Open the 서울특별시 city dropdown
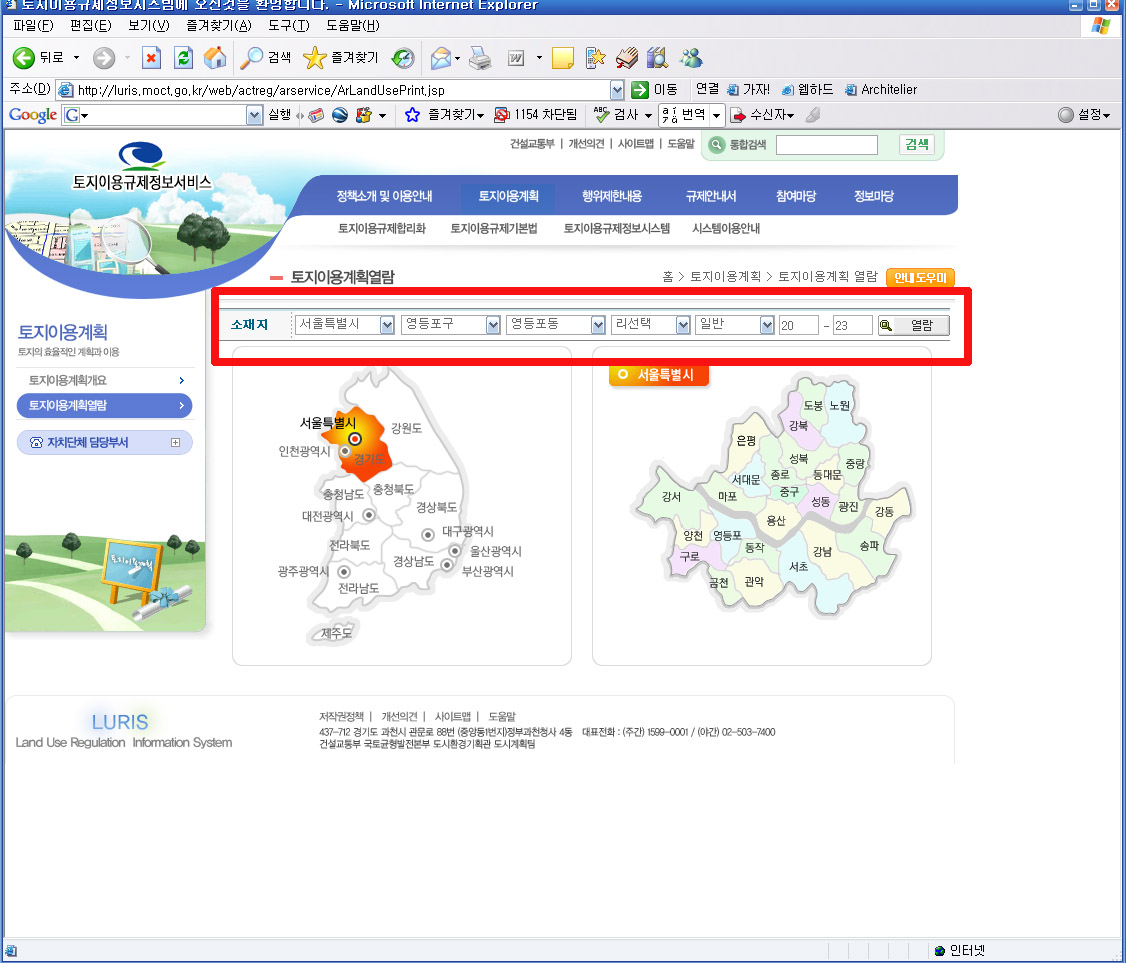Image resolution: width=1126 pixels, height=963 pixels. [x=387, y=325]
